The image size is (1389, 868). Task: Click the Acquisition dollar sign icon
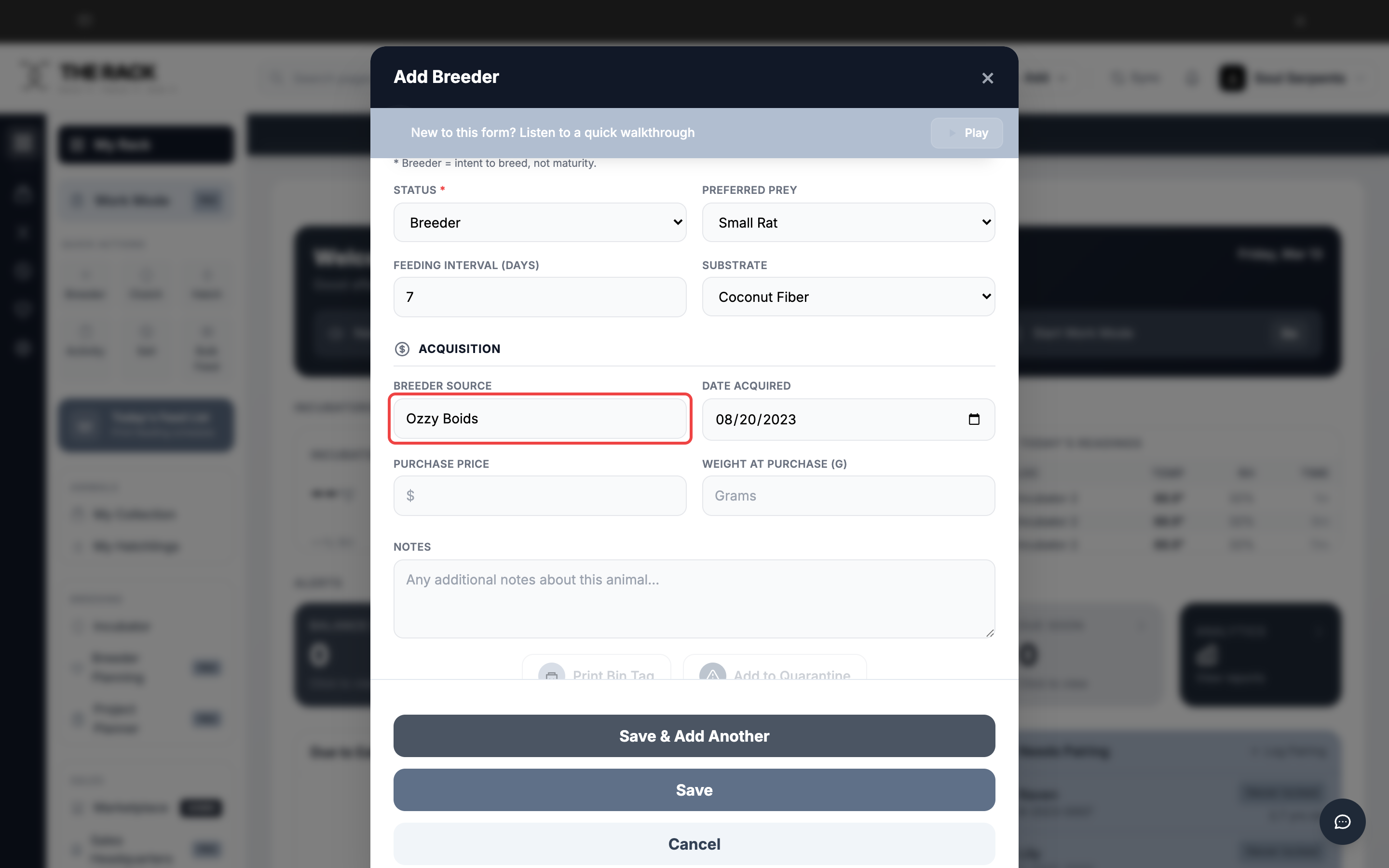click(x=402, y=349)
